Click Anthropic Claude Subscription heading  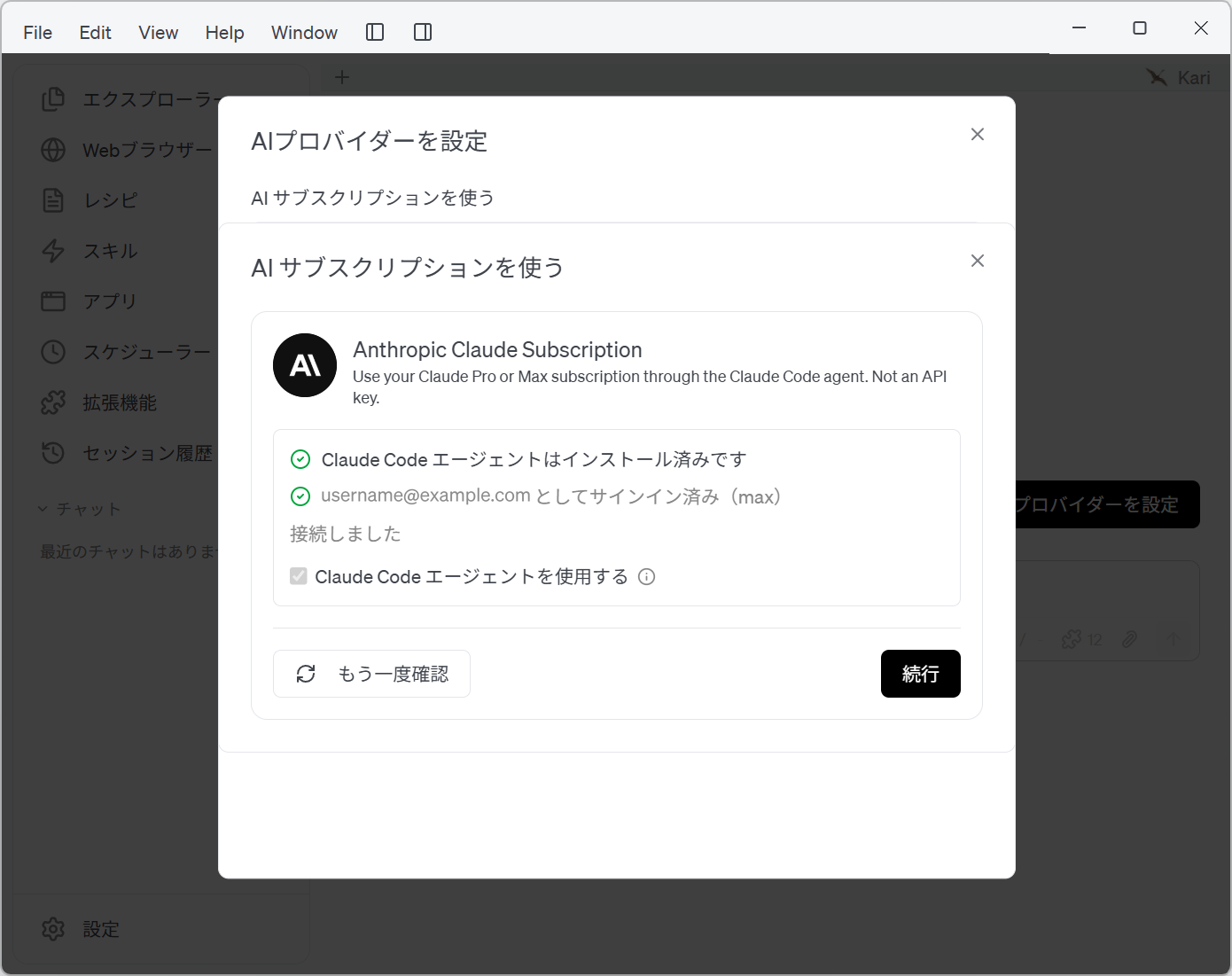[497, 349]
